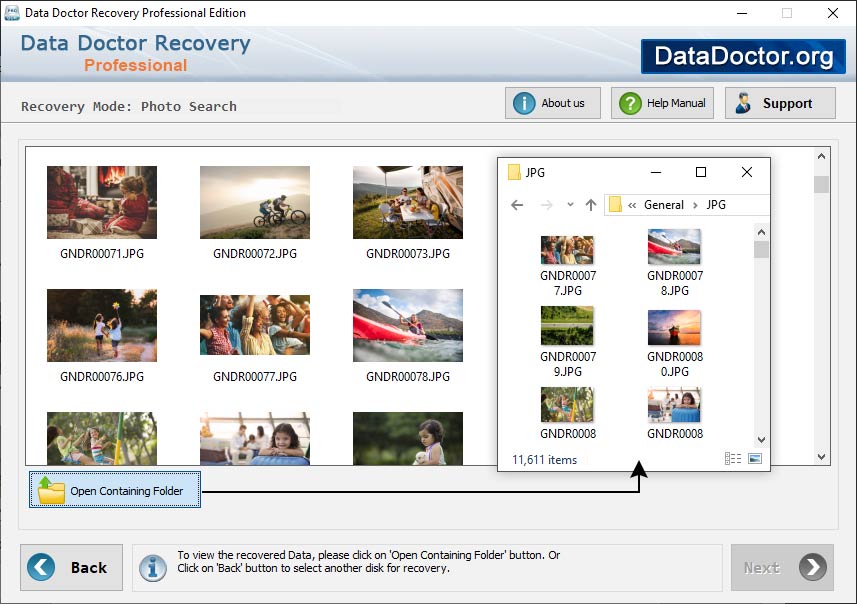Select the swing photo file in explorer
This screenshot has width=857, height=604.
point(567,413)
